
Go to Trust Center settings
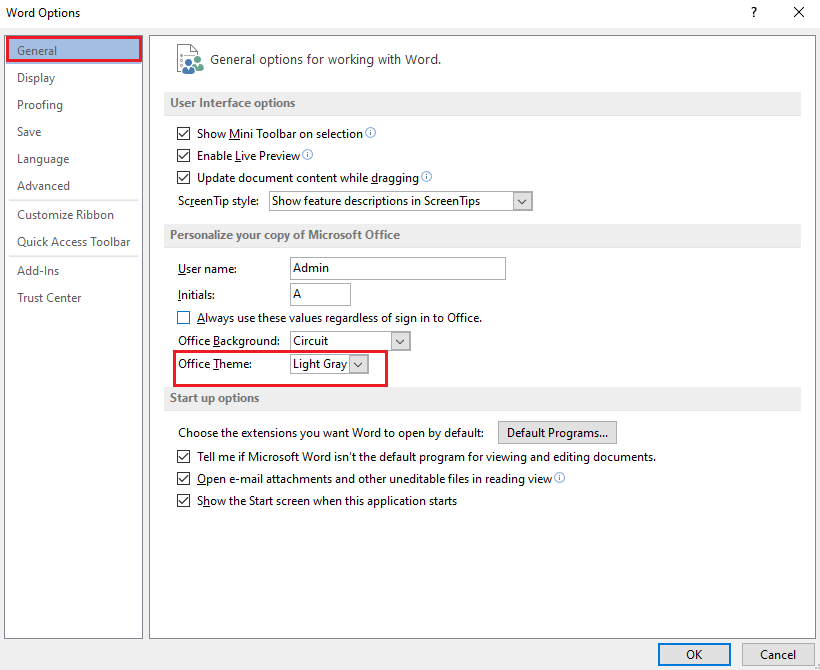tap(74, 298)
